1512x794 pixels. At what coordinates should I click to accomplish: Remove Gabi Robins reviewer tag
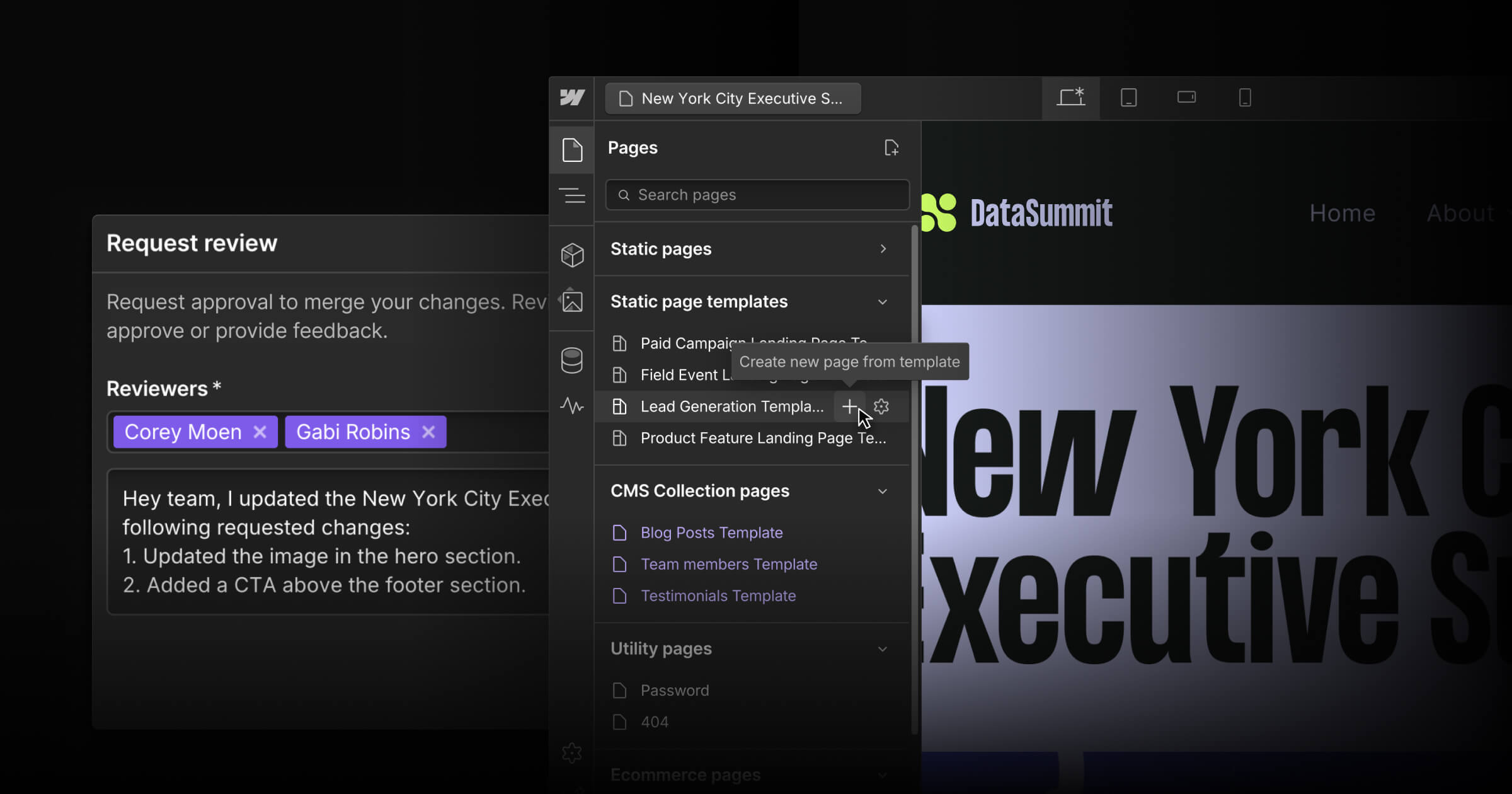pyautogui.click(x=428, y=432)
